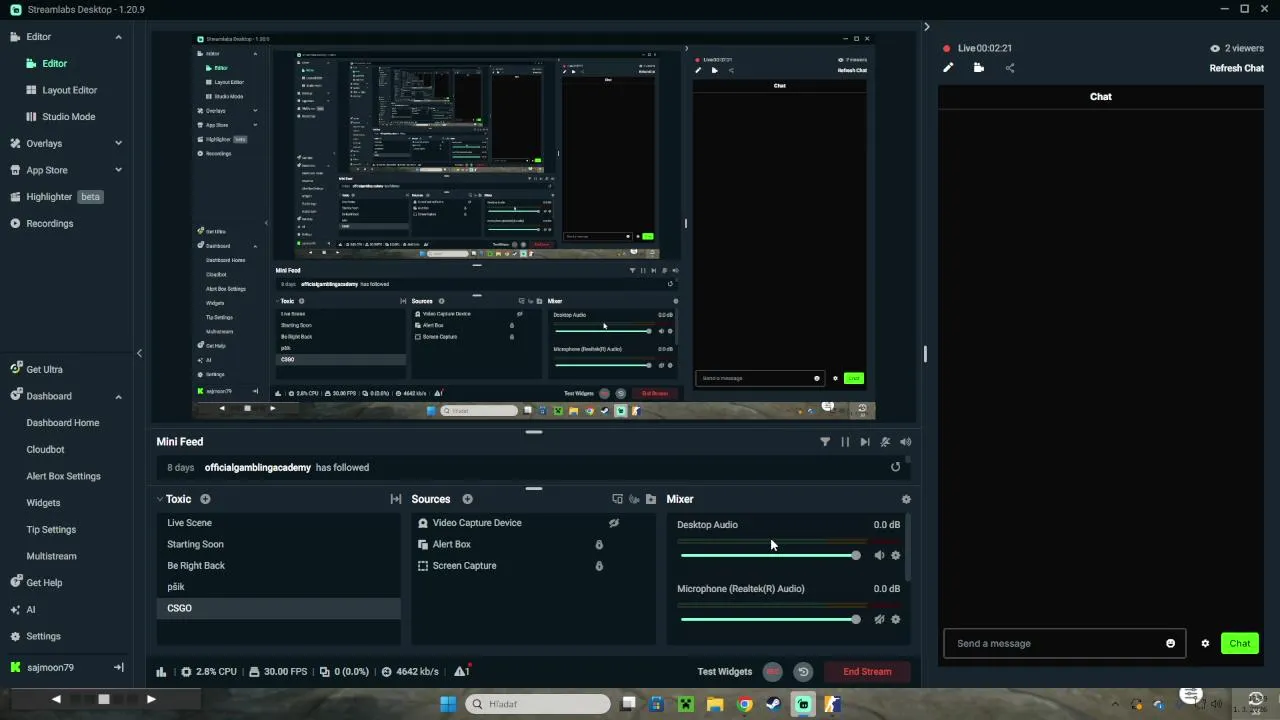The height and width of the screenshot is (720, 1280).
Task: Adjust Desktop Audio volume slider
Action: click(769, 555)
